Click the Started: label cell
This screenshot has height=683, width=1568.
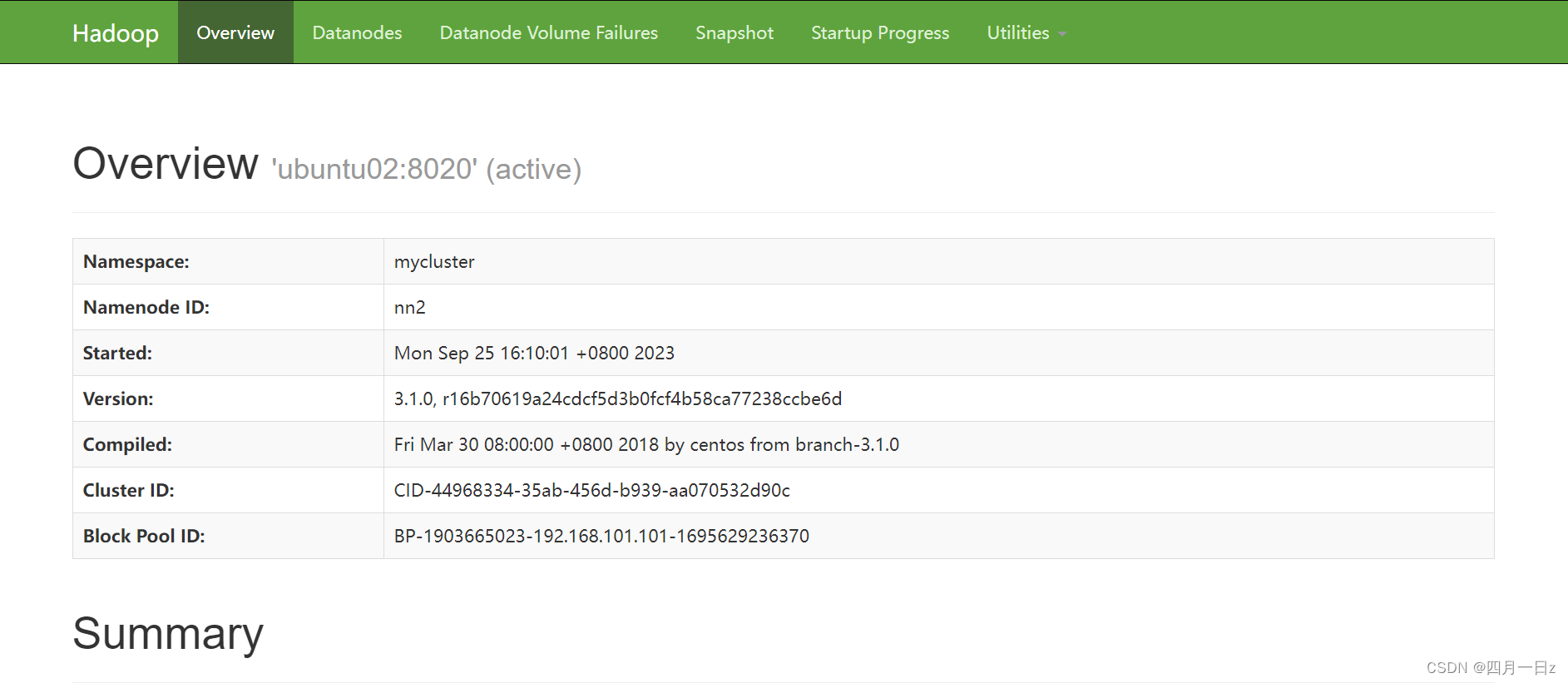click(x=228, y=353)
